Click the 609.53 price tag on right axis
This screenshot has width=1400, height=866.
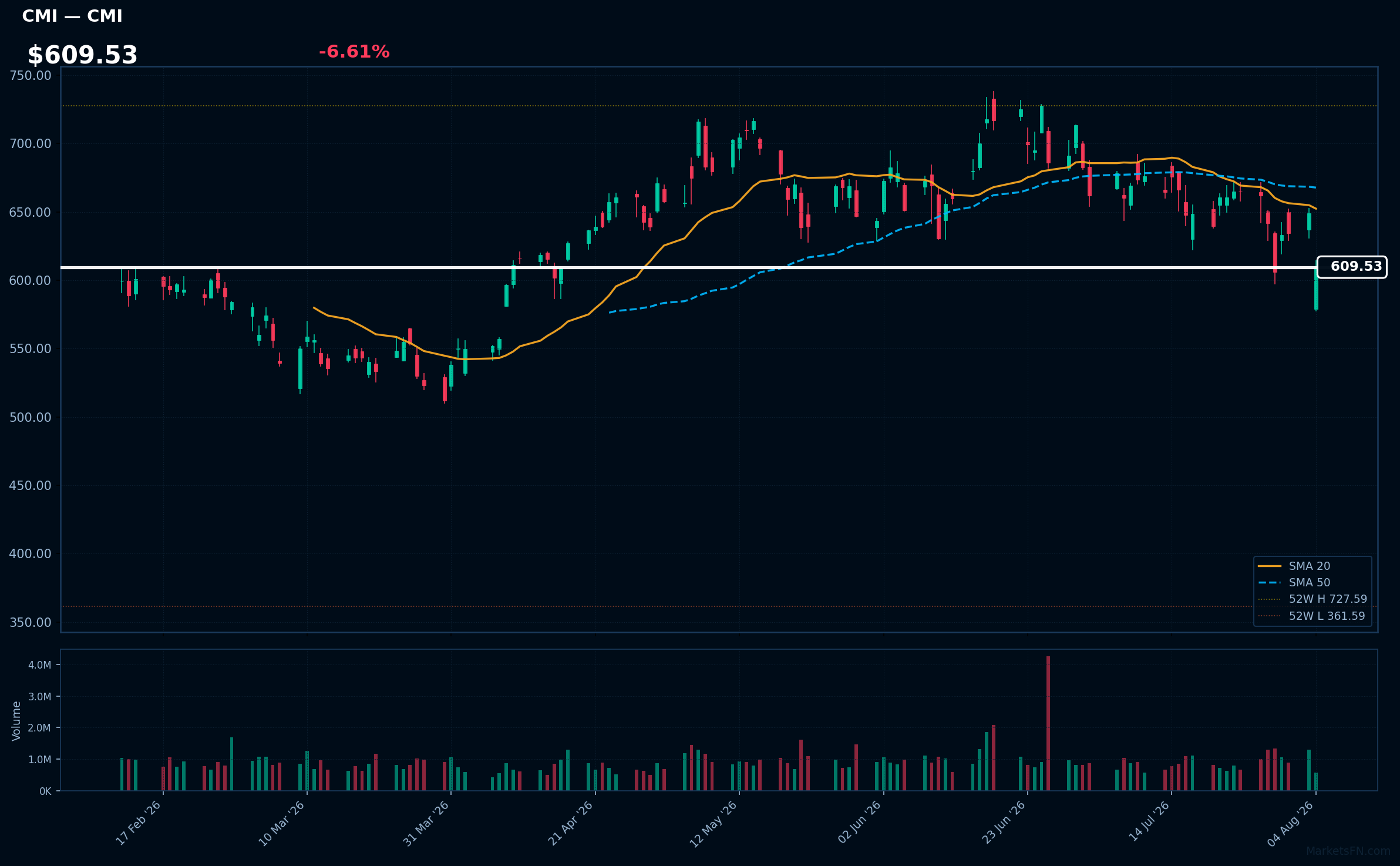(x=1352, y=267)
